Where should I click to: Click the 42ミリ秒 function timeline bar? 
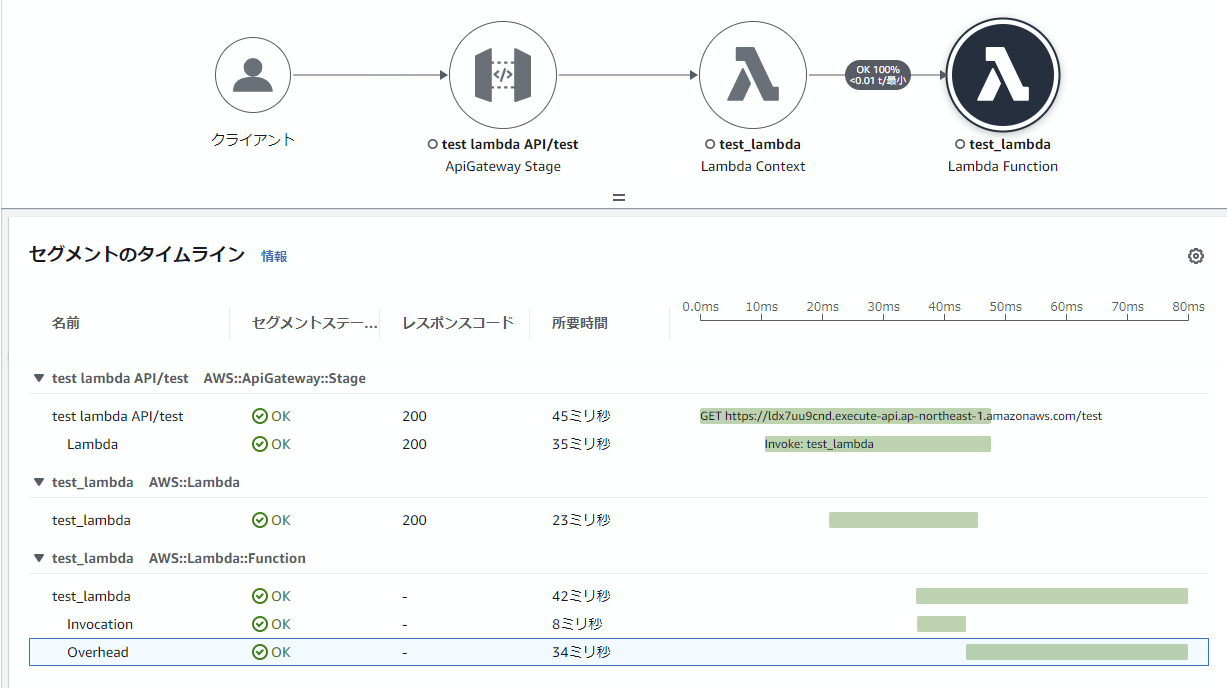pyautogui.click(x=1052, y=596)
